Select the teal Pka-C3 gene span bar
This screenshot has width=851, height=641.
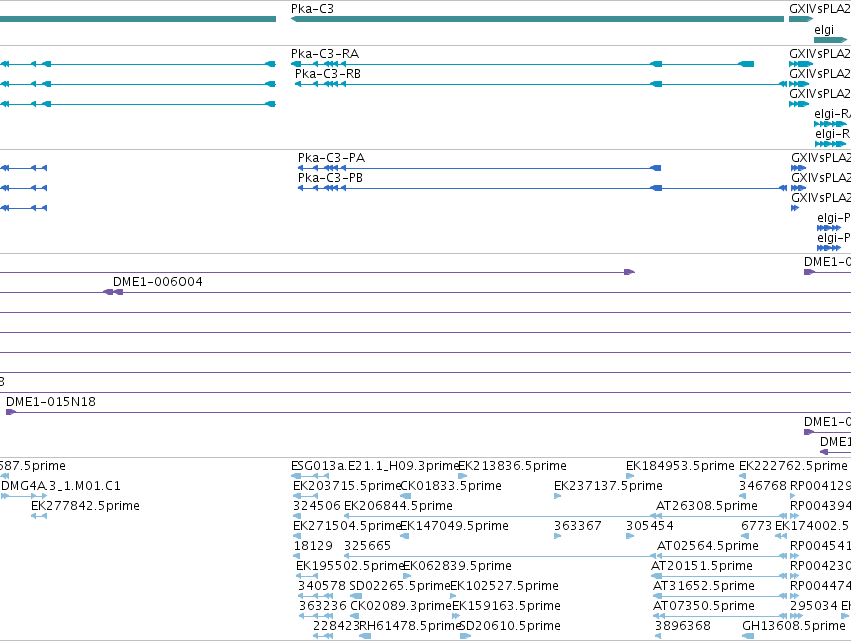(x=537, y=19)
